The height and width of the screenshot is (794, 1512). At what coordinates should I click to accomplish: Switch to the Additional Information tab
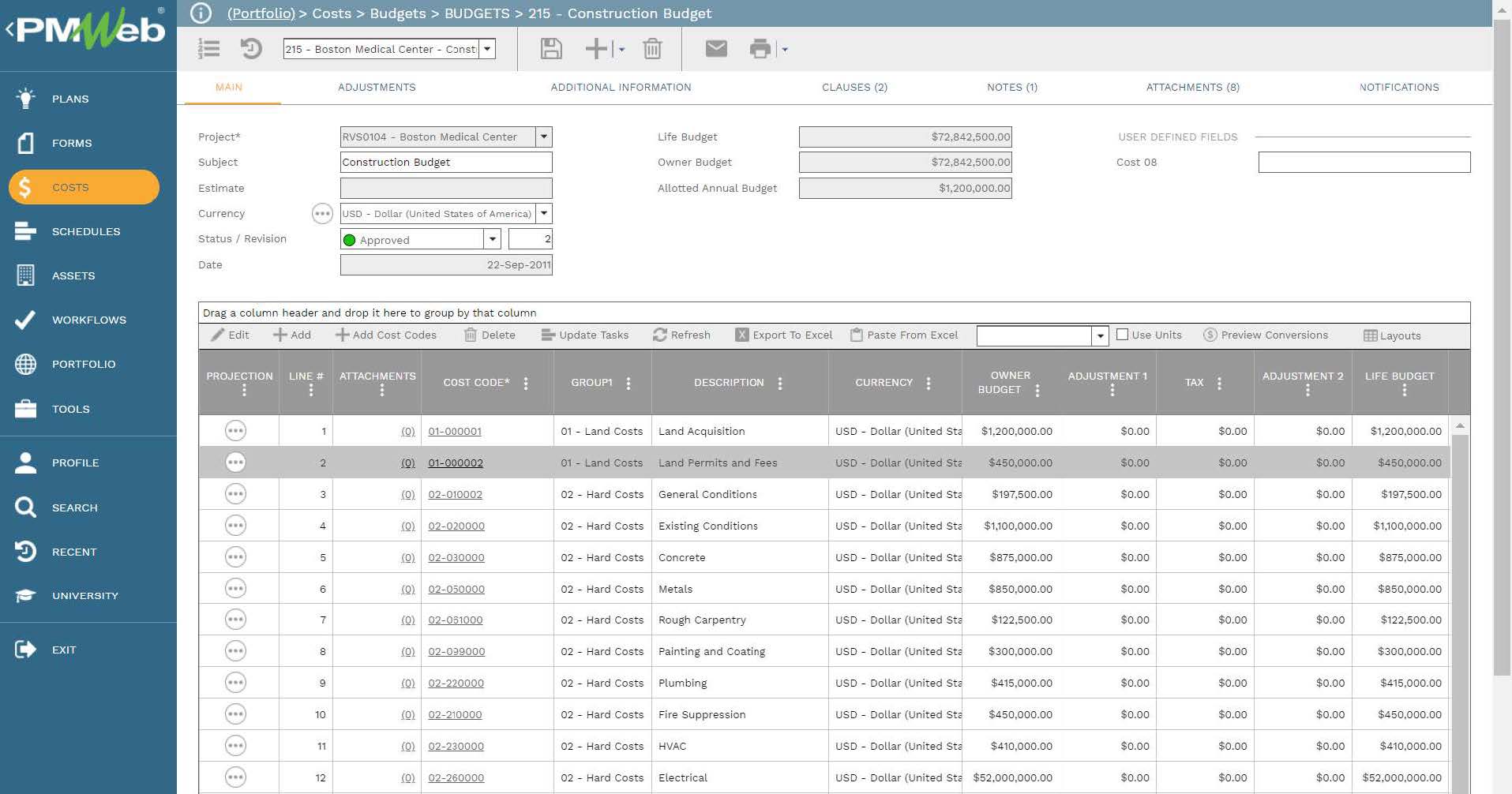coord(621,88)
